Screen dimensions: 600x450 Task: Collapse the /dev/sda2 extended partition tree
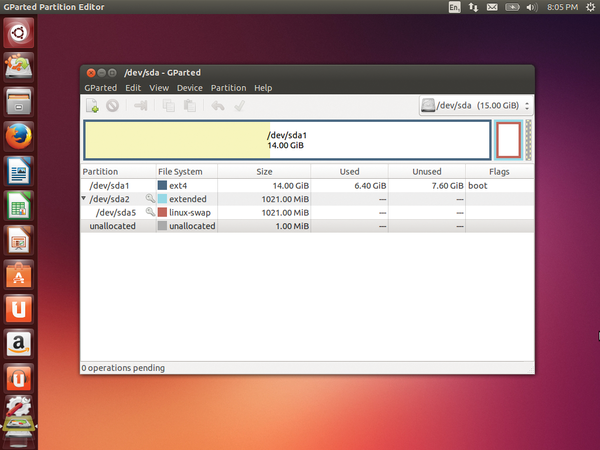pos(85,199)
